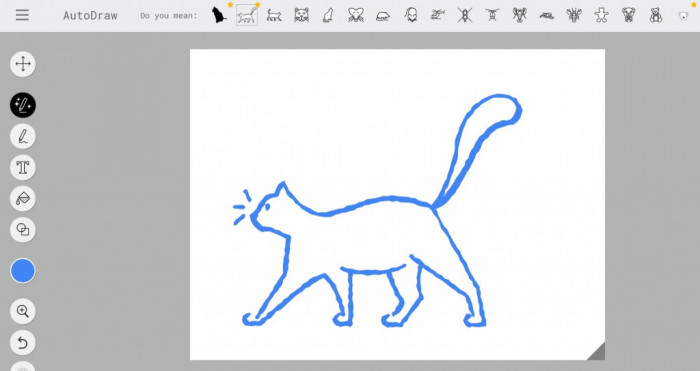
Task: Click the AutoDraw title
Action: (90, 16)
